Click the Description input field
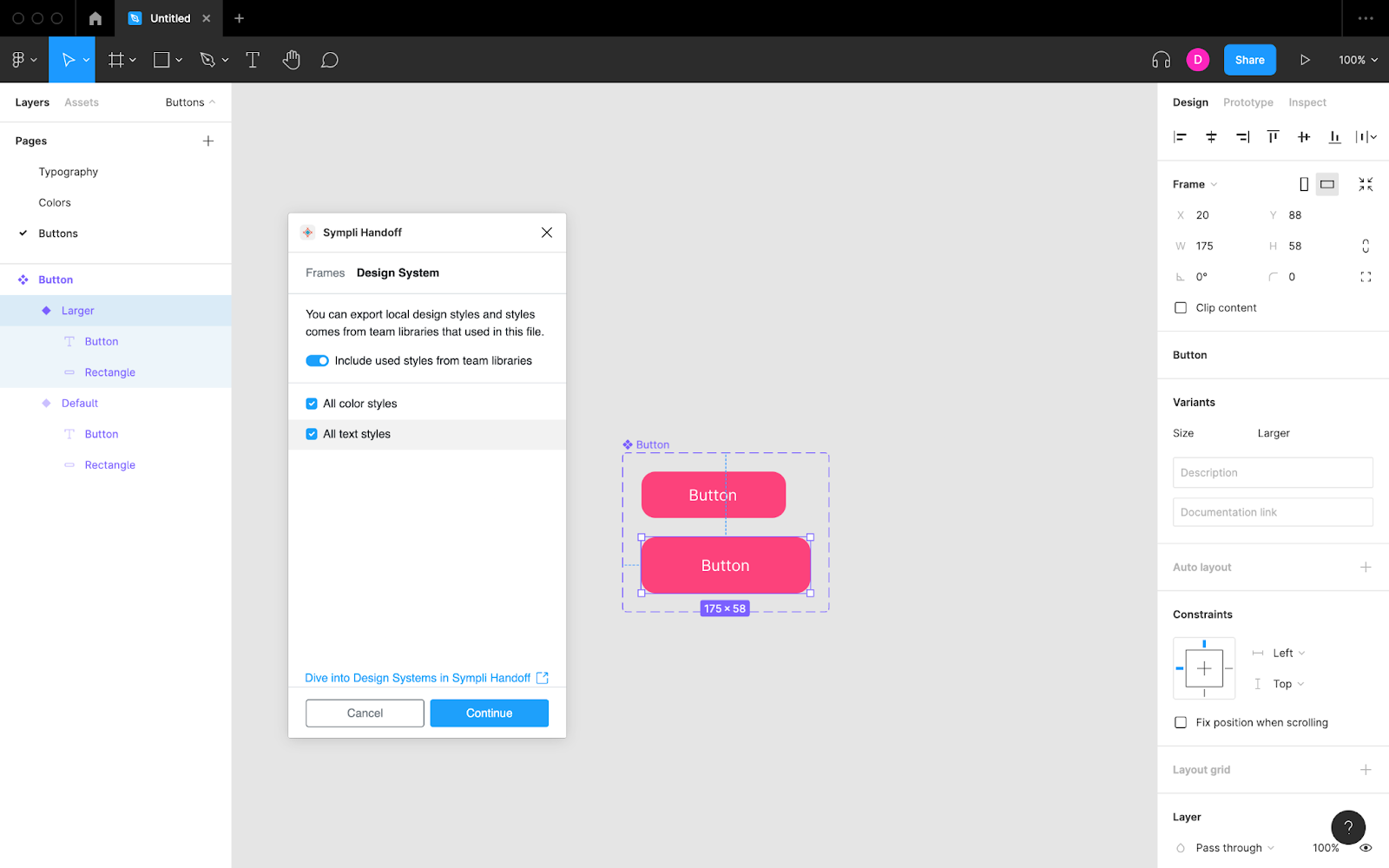1389x868 pixels. (1273, 473)
